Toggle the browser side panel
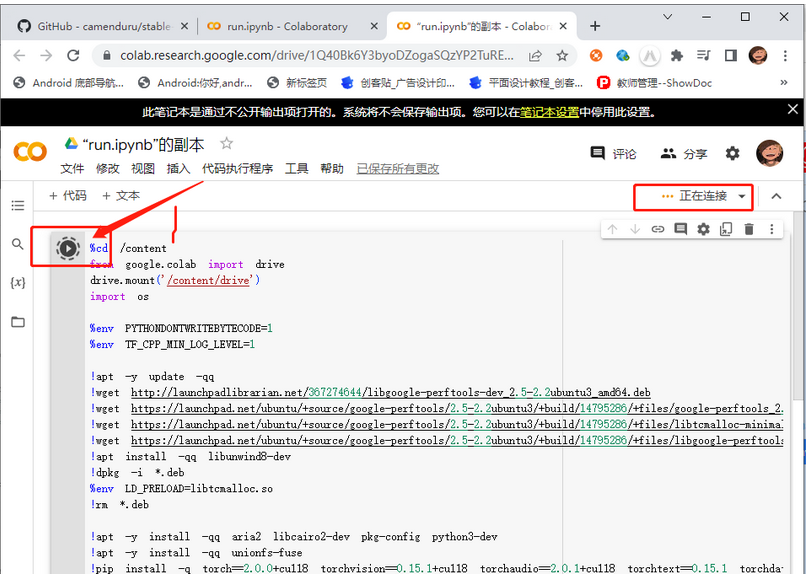Screen dimensions: 807x574 pos(731,56)
